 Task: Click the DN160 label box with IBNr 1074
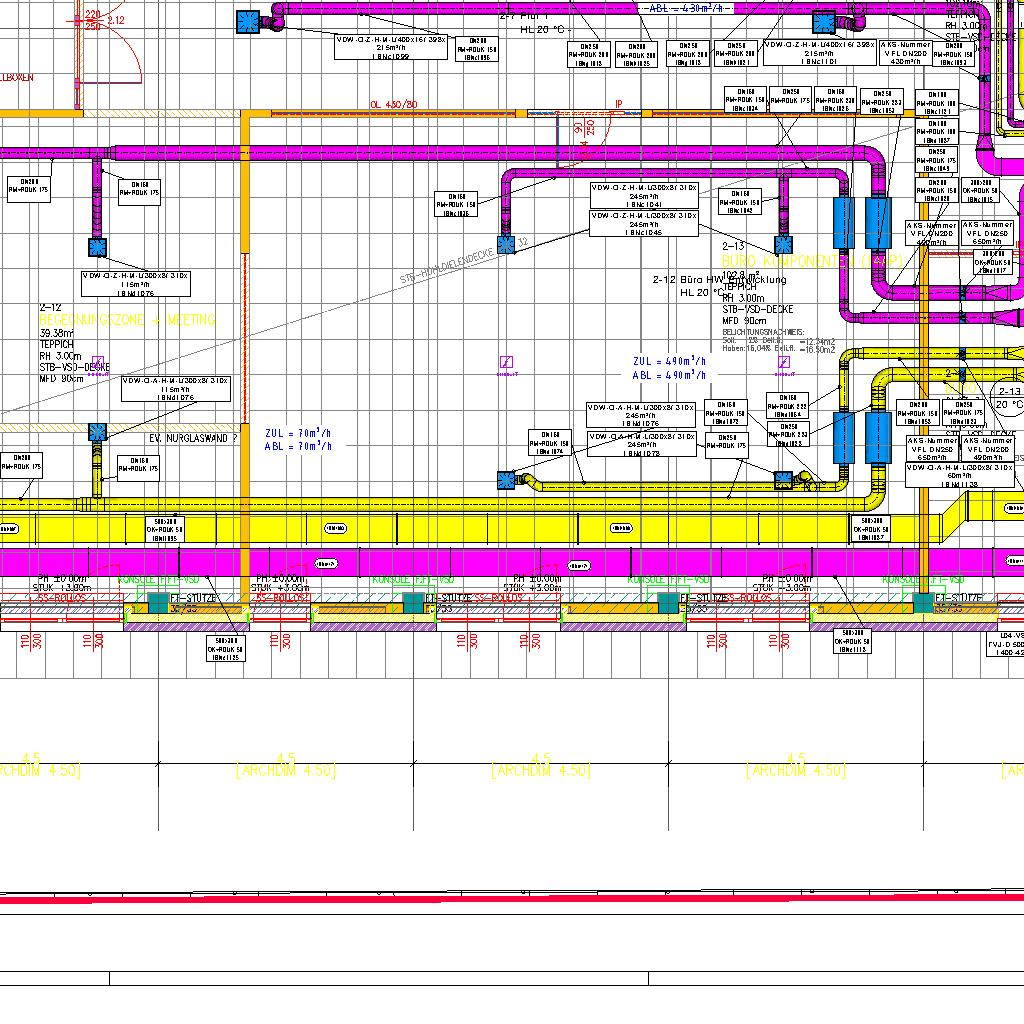(x=551, y=443)
